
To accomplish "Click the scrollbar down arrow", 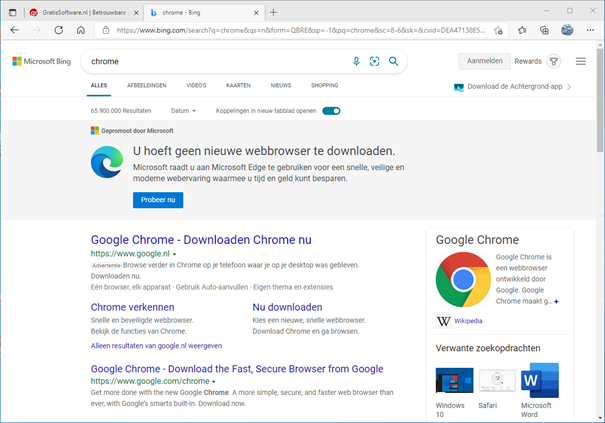I will (x=600, y=418).
